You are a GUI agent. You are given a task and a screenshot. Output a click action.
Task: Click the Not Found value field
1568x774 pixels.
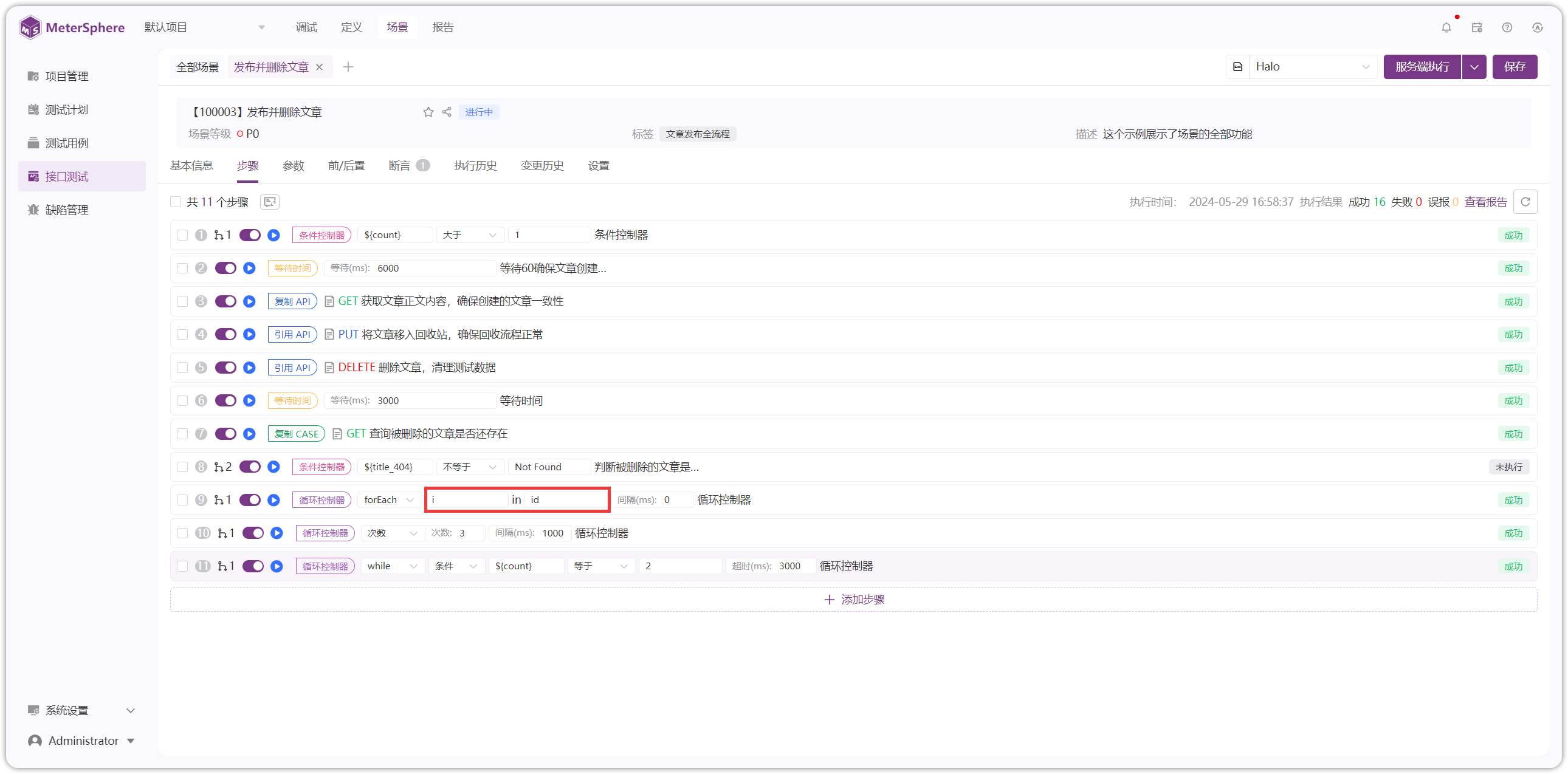pos(549,467)
